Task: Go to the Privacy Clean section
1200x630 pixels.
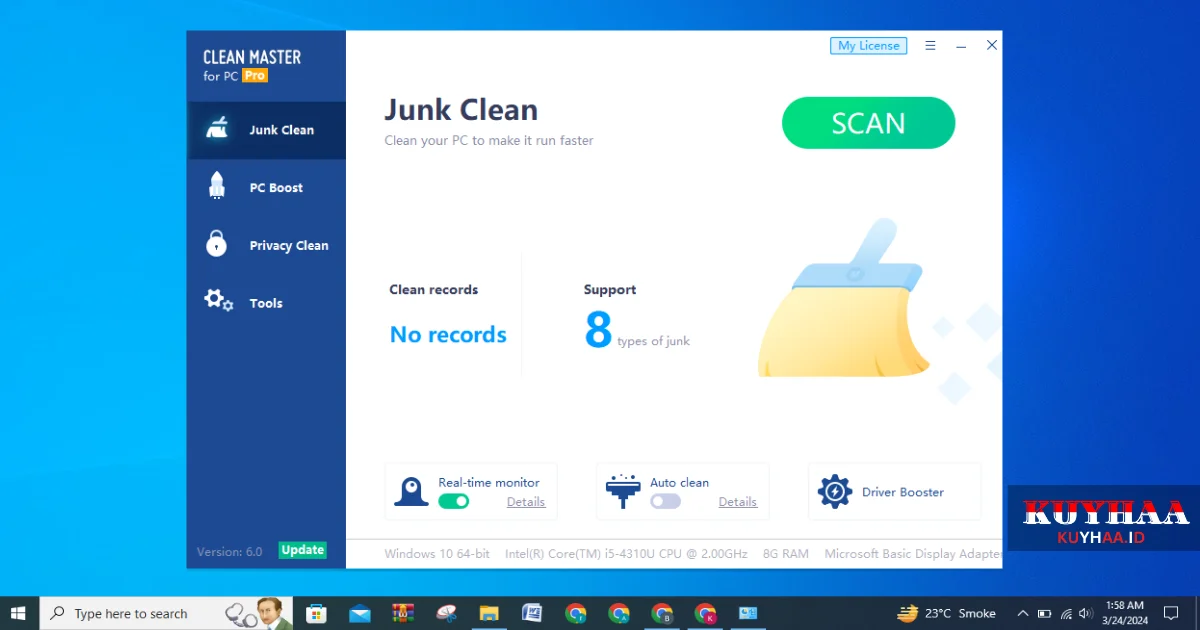Action: coord(266,246)
